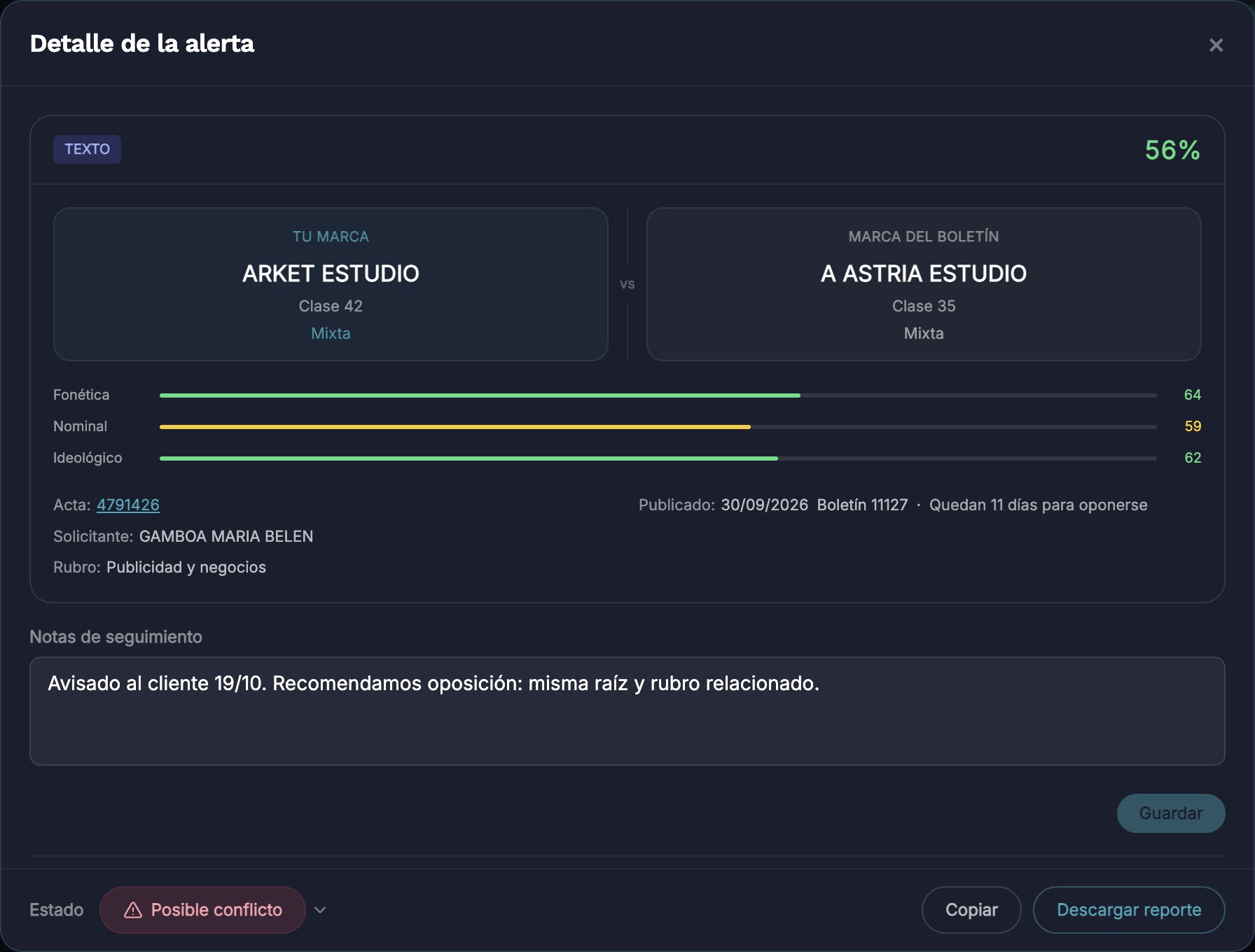Click the Notas de seguimiento label

click(x=116, y=637)
